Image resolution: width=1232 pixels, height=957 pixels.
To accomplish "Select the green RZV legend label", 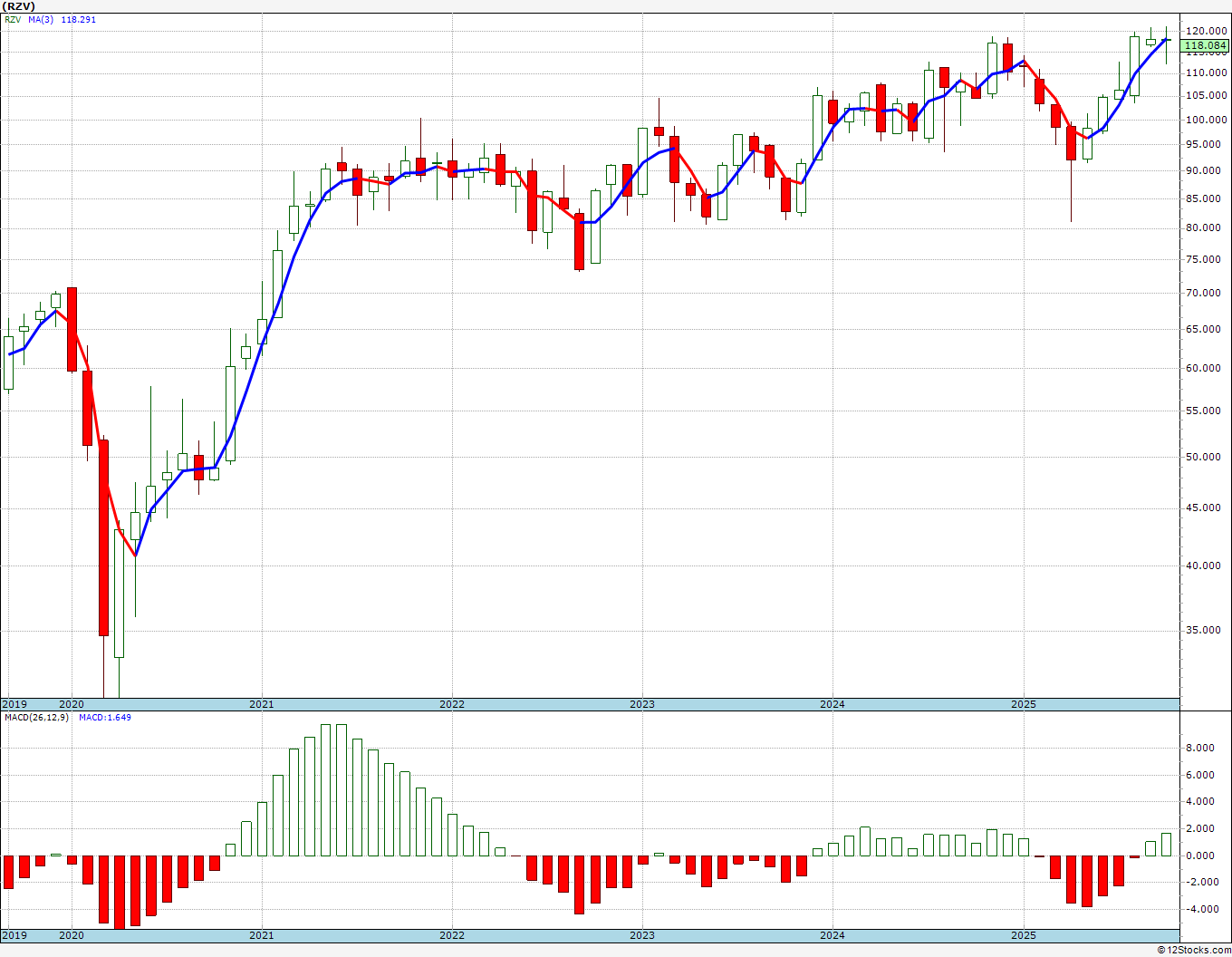I will click(x=13, y=19).
